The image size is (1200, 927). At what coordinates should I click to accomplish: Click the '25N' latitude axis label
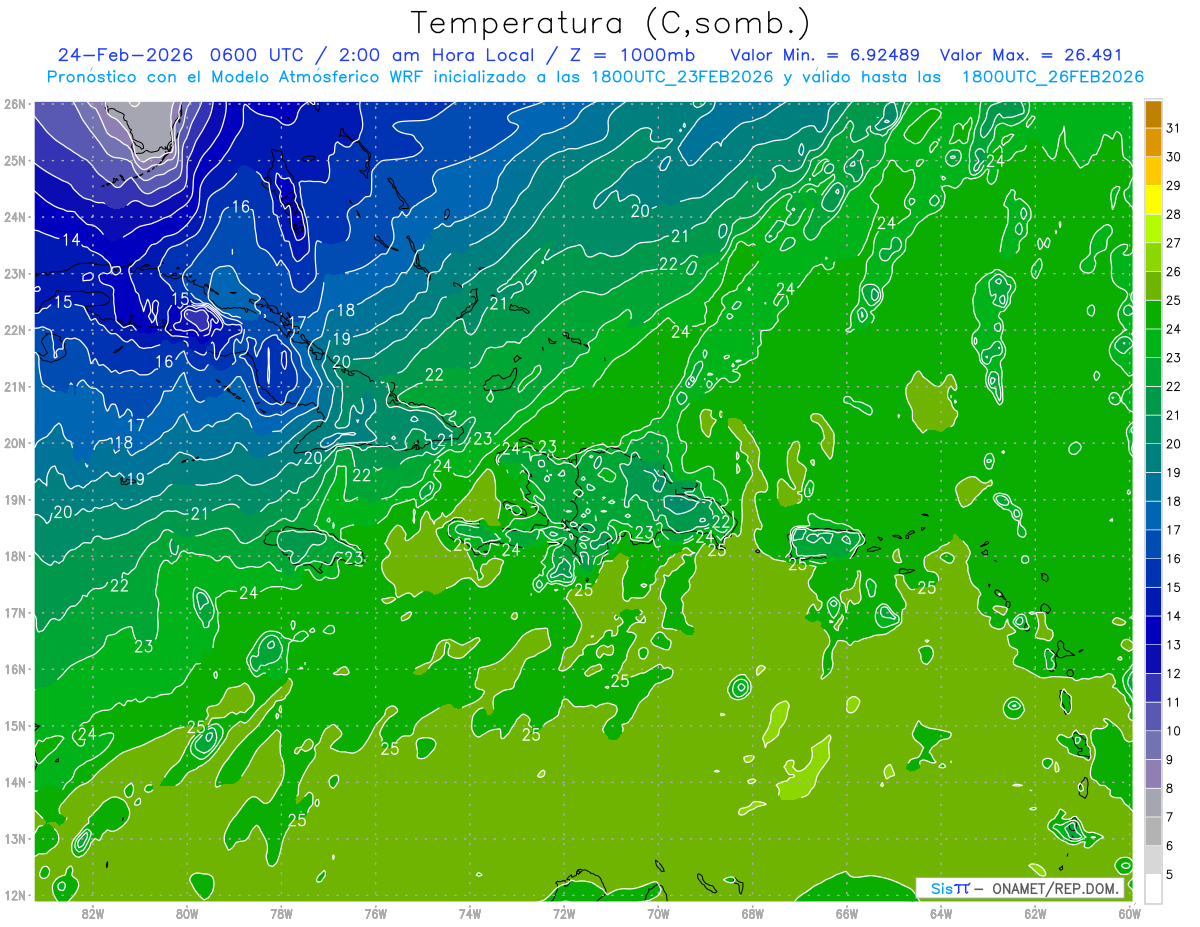click(x=15, y=161)
